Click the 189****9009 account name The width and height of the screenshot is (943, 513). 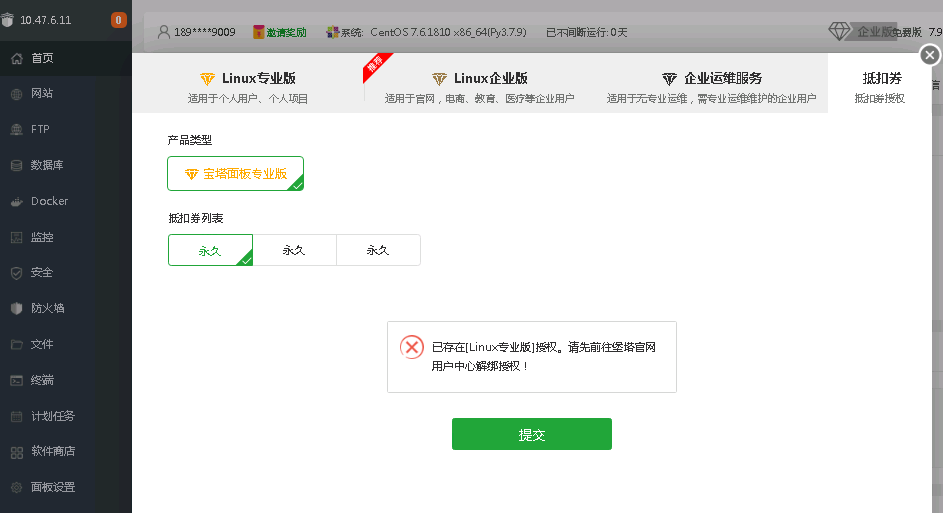[x=204, y=32]
